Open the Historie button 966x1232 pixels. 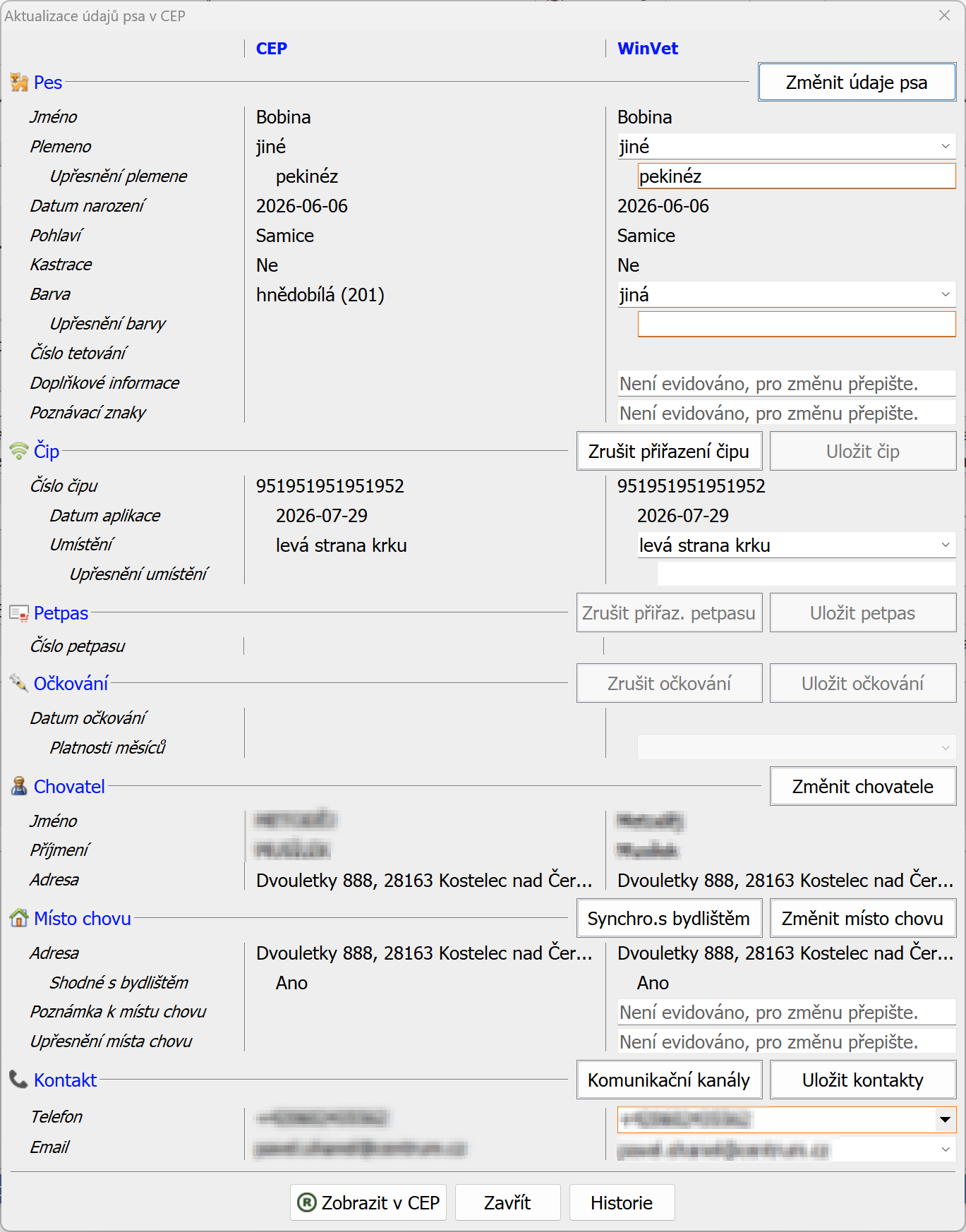click(622, 1202)
